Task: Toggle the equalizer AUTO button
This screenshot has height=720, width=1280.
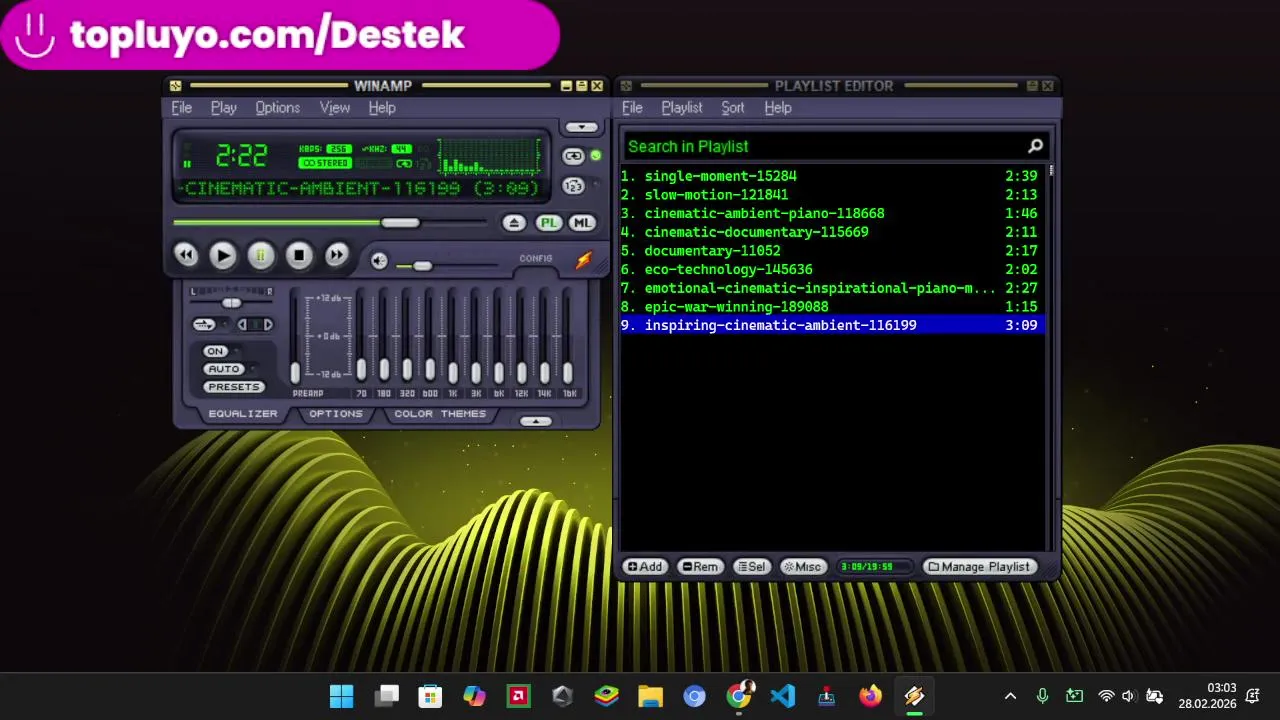Action: point(224,369)
